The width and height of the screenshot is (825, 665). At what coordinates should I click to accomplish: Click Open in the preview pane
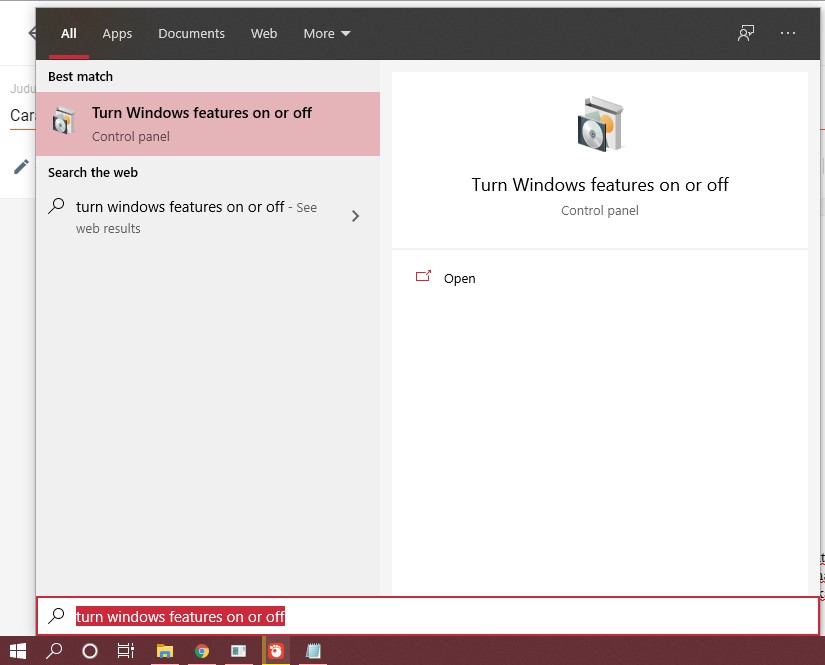[x=459, y=278]
